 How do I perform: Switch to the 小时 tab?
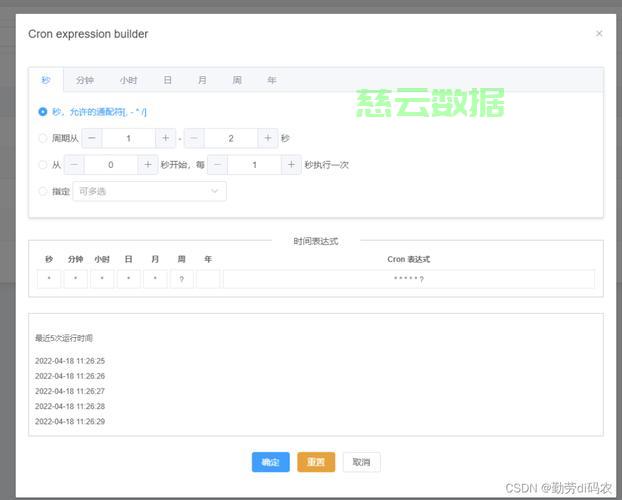[x=128, y=80]
